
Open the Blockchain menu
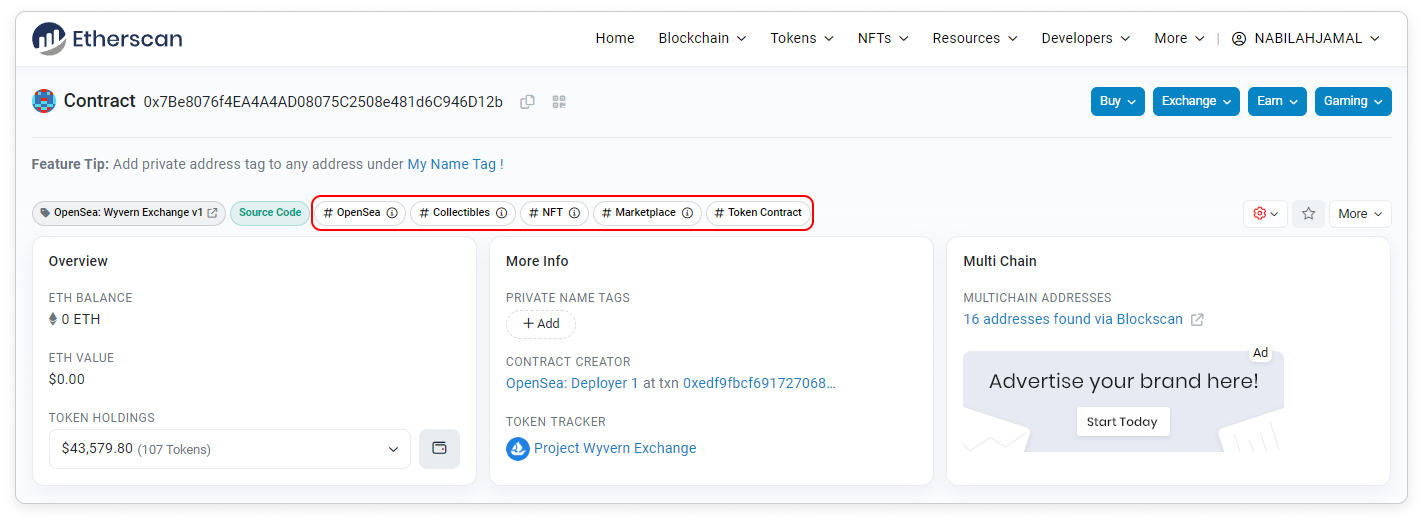[702, 38]
